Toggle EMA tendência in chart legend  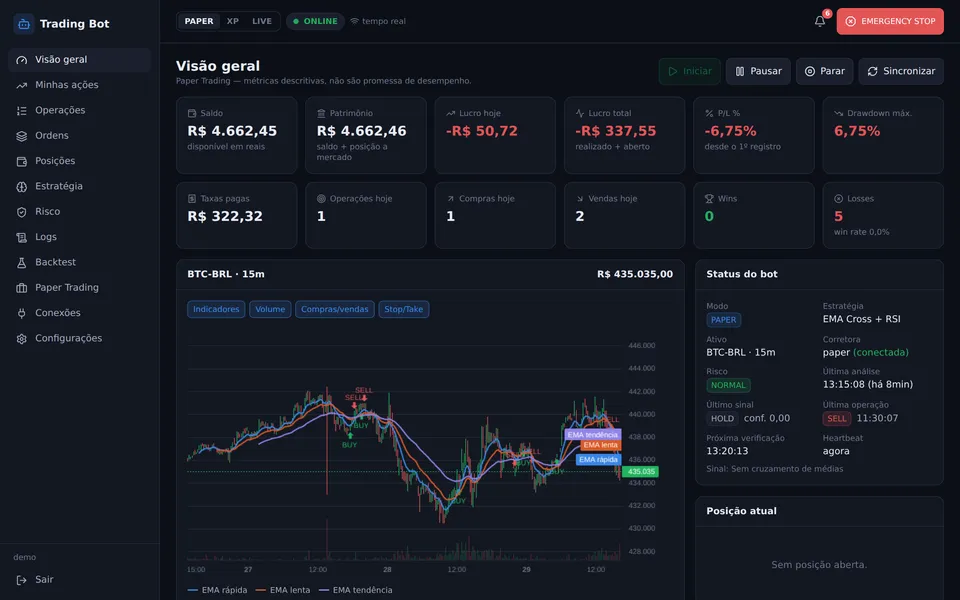coord(356,590)
